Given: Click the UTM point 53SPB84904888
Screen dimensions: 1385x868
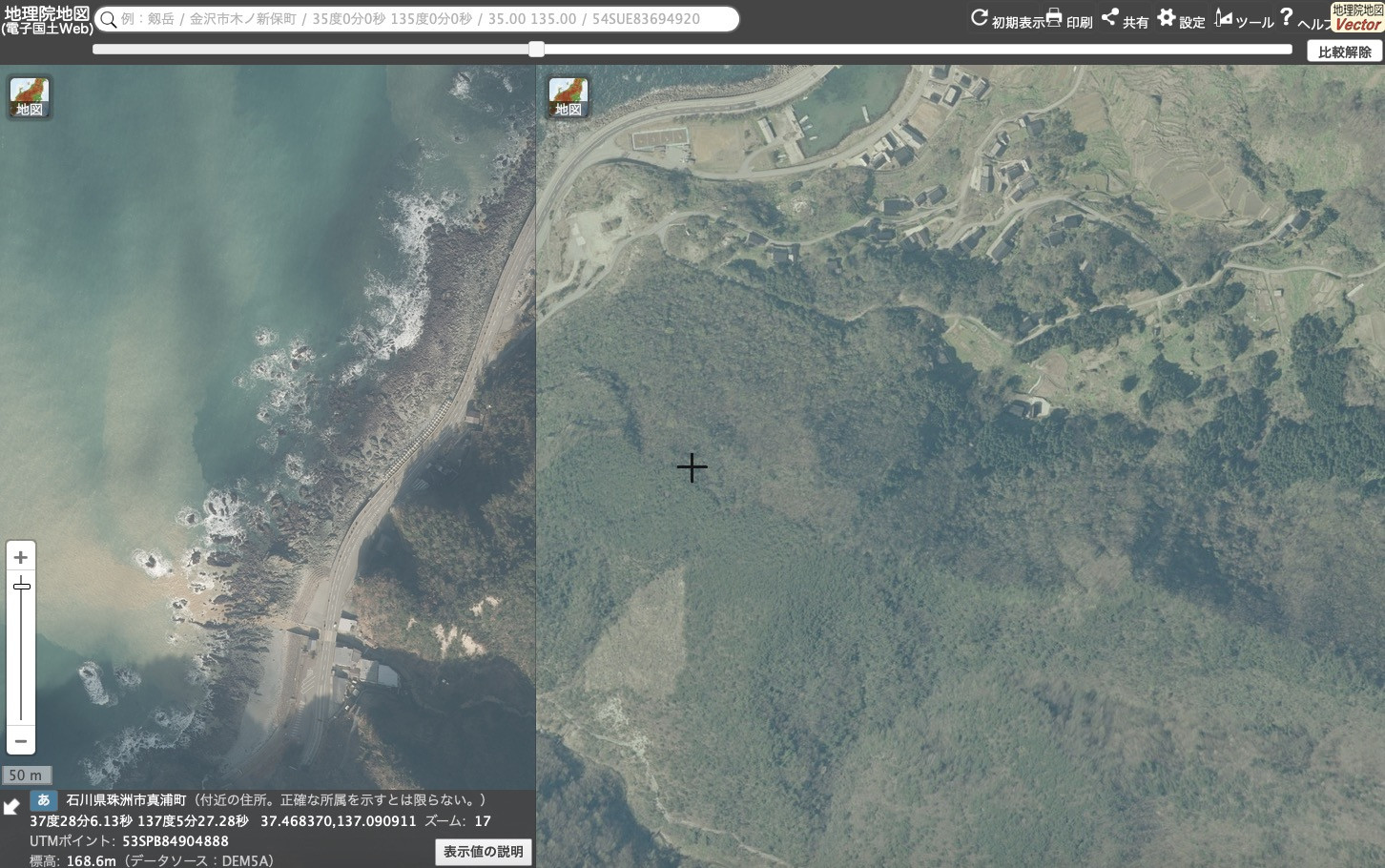Looking at the screenshot, I should (176, 841).
